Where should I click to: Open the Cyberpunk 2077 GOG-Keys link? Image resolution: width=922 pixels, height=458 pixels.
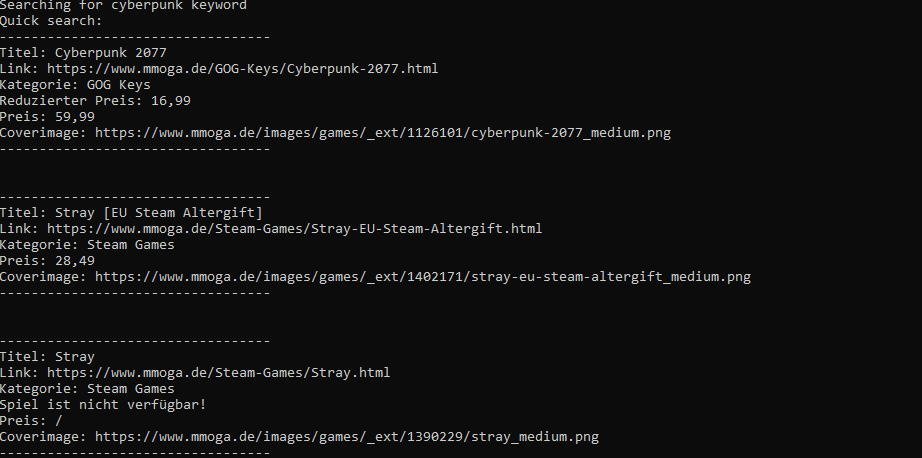pos(242,69)
